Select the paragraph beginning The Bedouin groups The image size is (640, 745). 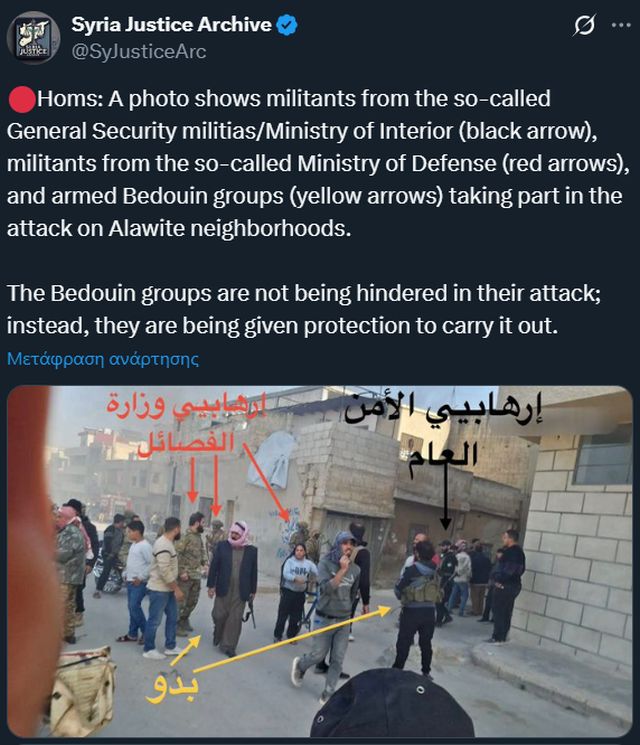tap(304, 309)
